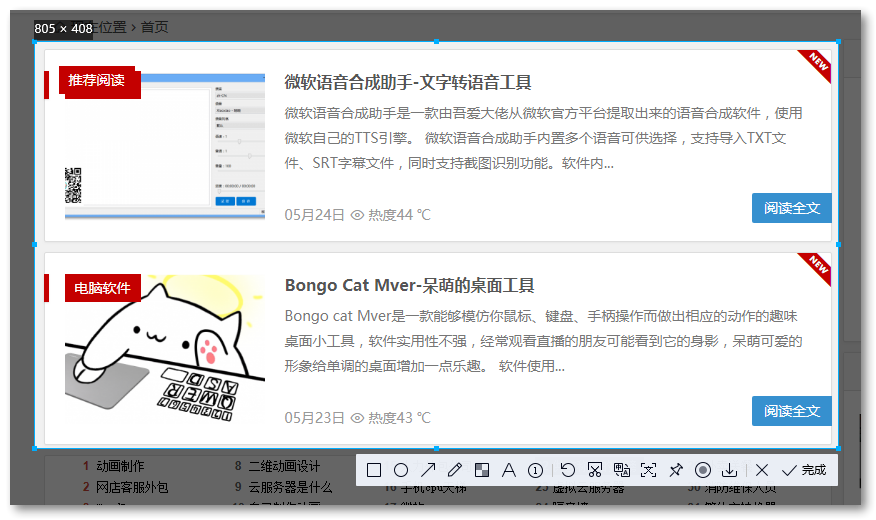Click the eye view icon beside 热度44
The image size is (876, 520).
click(357, 215)
